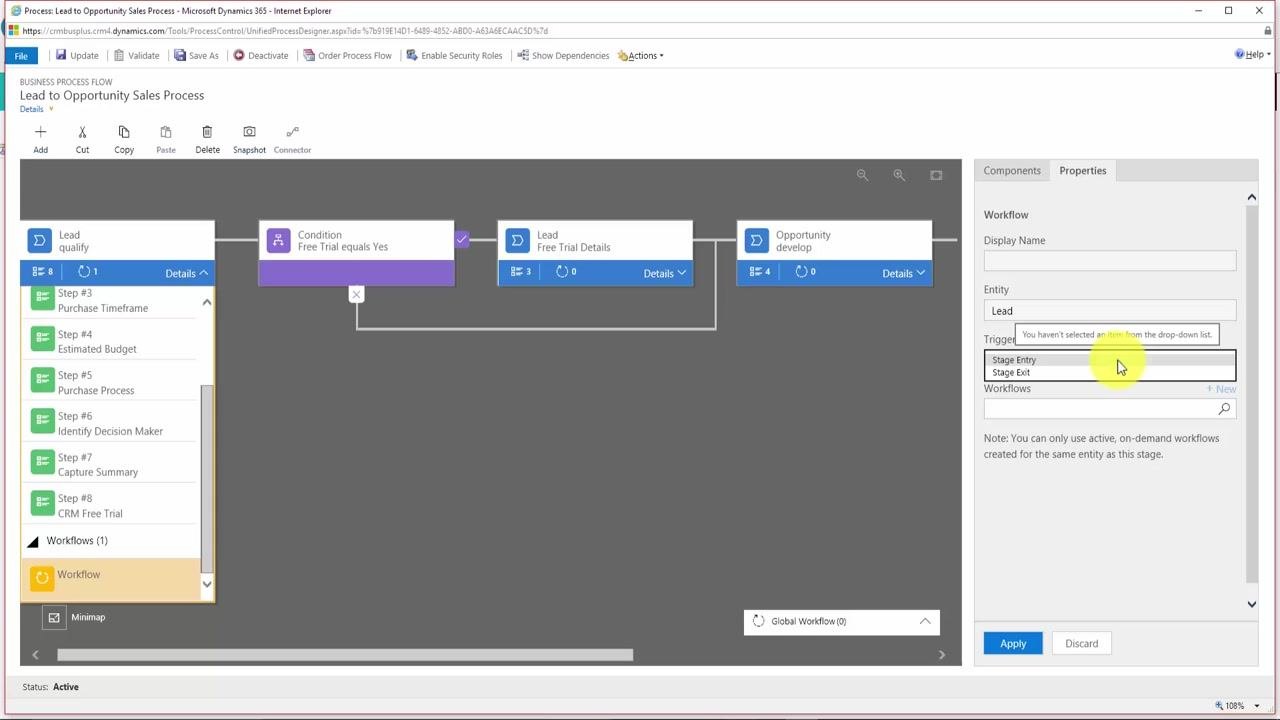Click the orange Workflow step icon
The image size is (1280, 720).
click(x=41, y=577)
